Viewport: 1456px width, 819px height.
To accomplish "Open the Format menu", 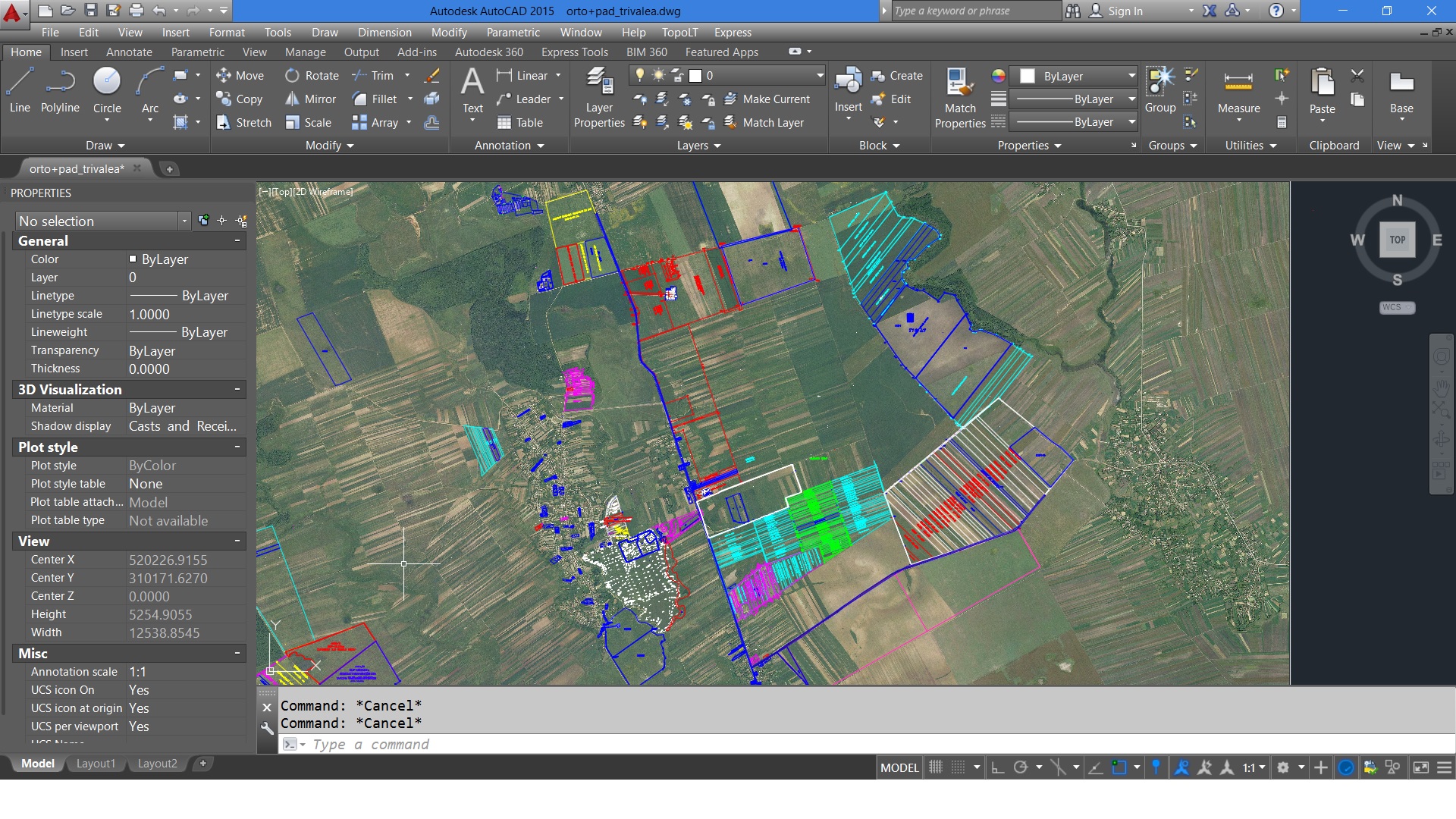I will tap(226, 33).
